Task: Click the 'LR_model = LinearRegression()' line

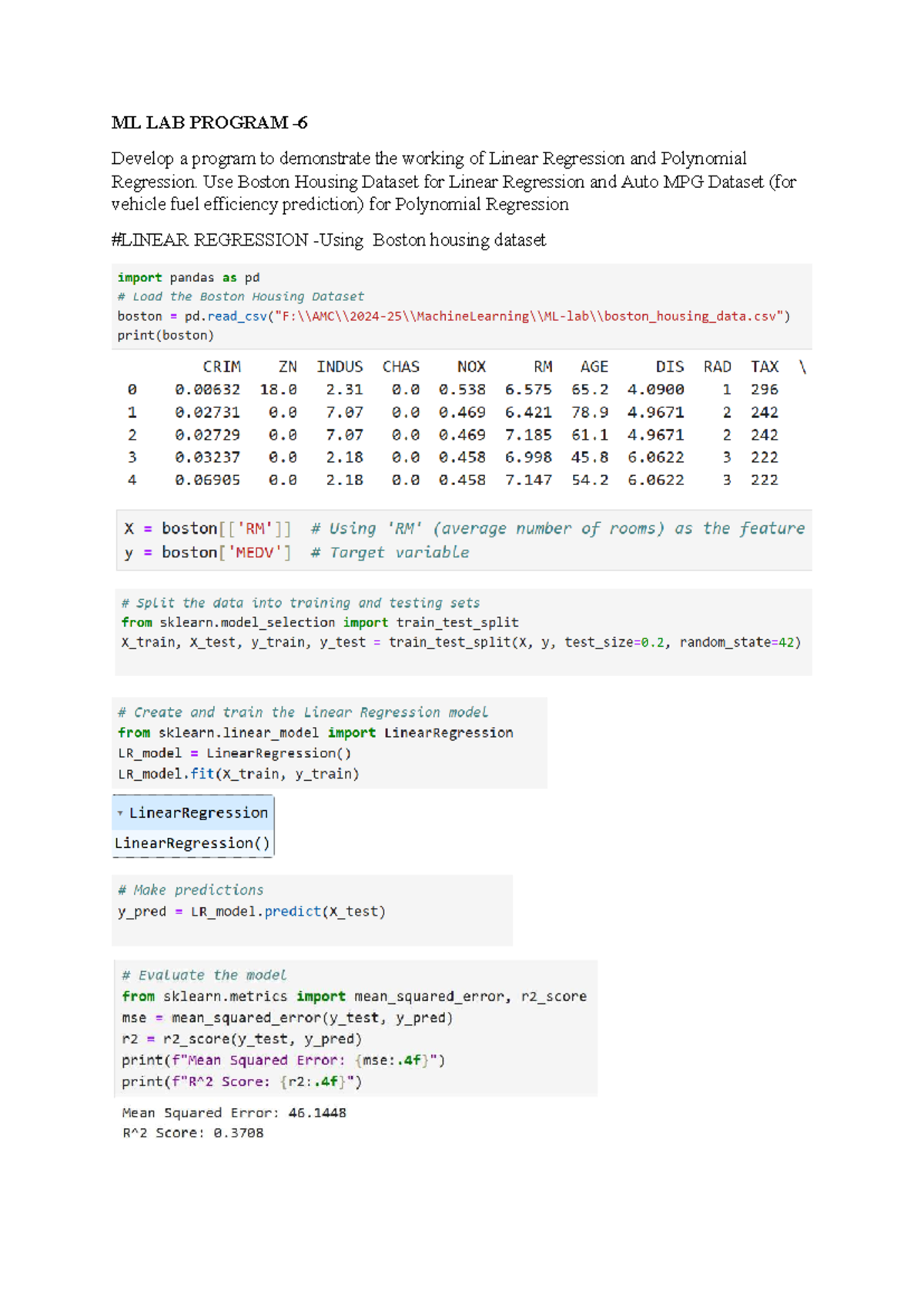Action: (x=235, y=754)
